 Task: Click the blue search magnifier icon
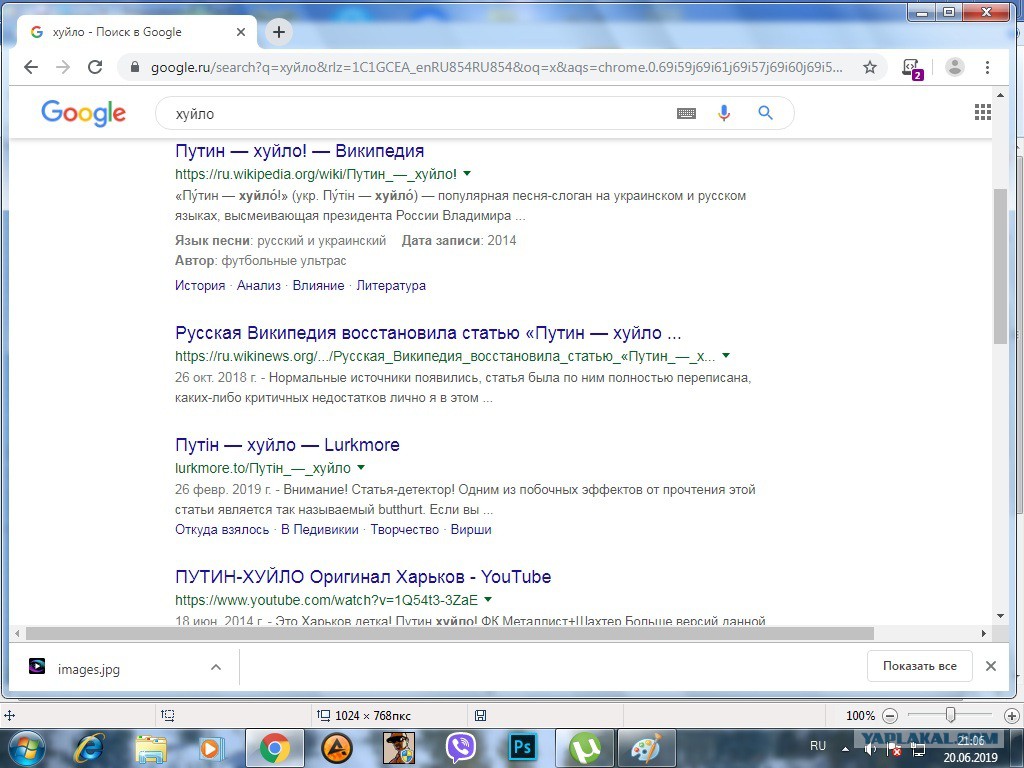(x=765, y=113)
